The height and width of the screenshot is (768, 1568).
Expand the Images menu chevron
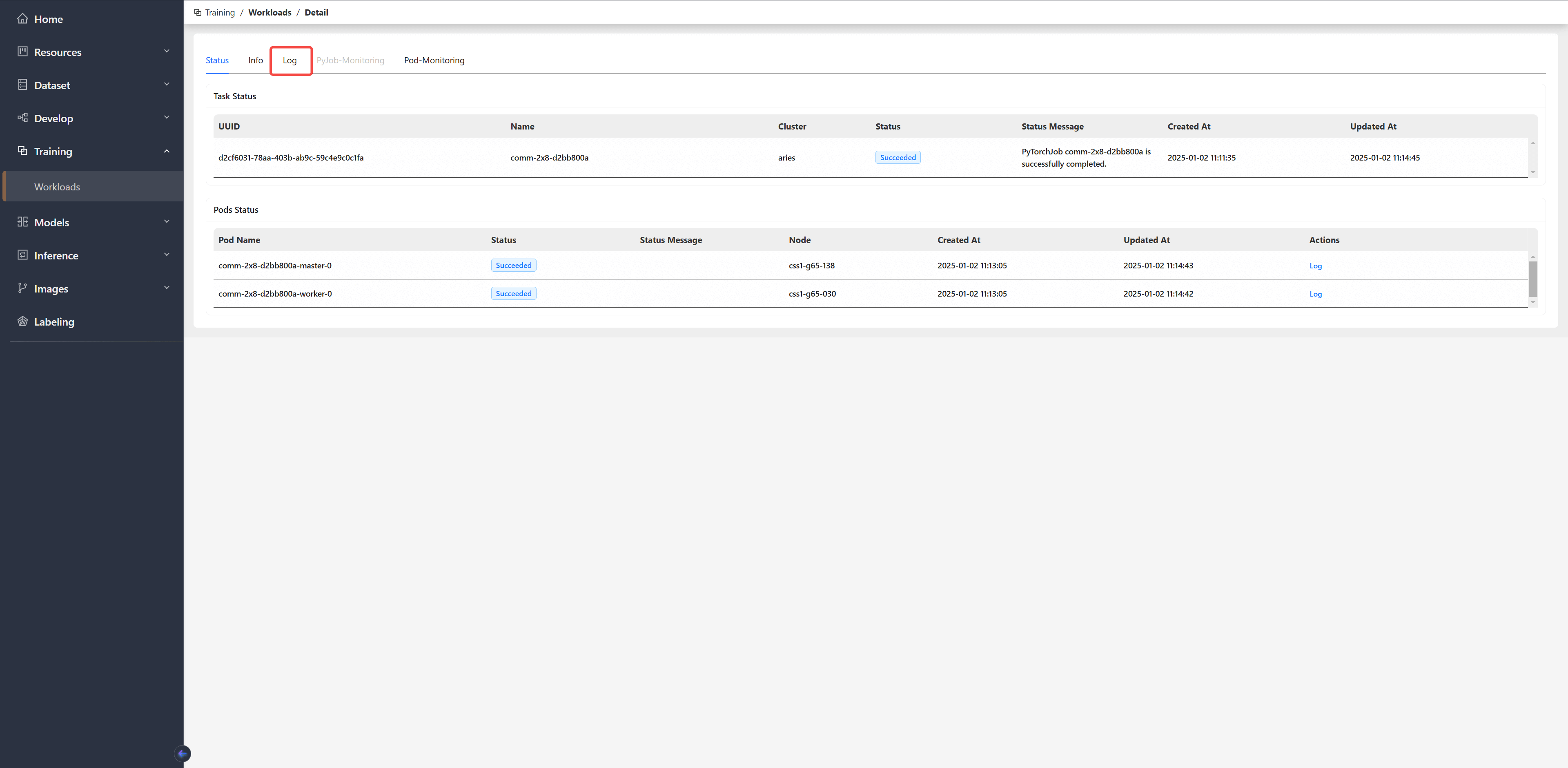pos(167,288)
